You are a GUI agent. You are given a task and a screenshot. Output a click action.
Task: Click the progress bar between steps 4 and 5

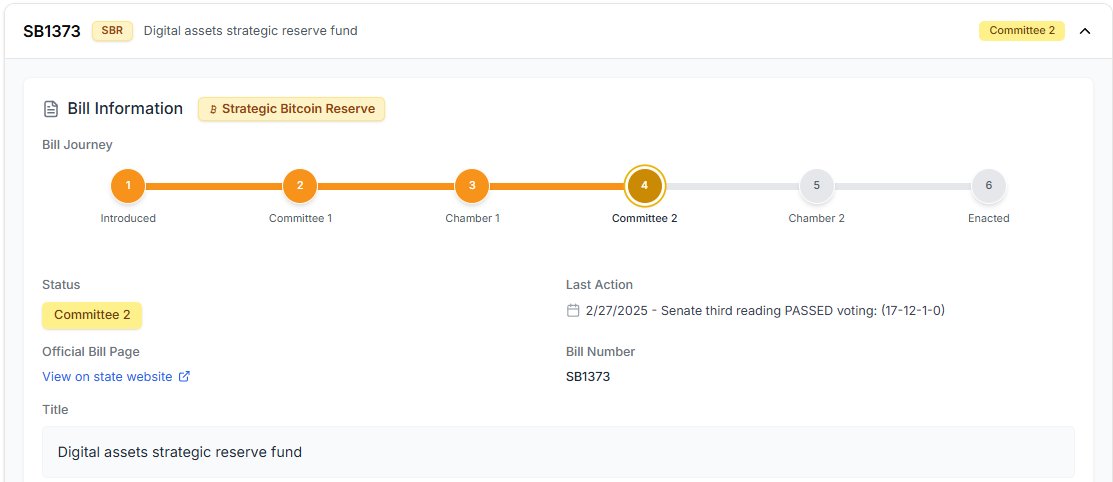[x=731, y=186]
